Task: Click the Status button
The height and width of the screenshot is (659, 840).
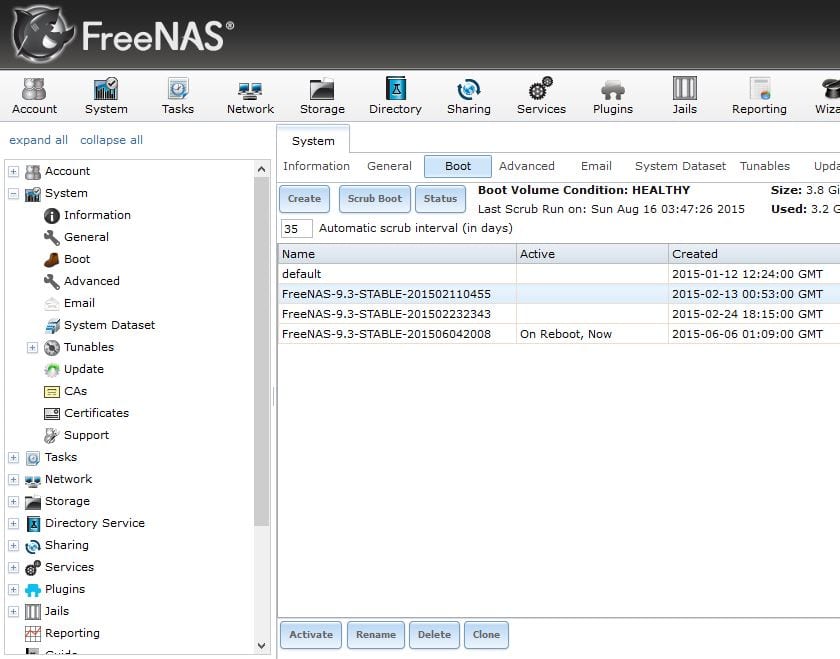Action: pyautogui.click(x=440, y=199)
